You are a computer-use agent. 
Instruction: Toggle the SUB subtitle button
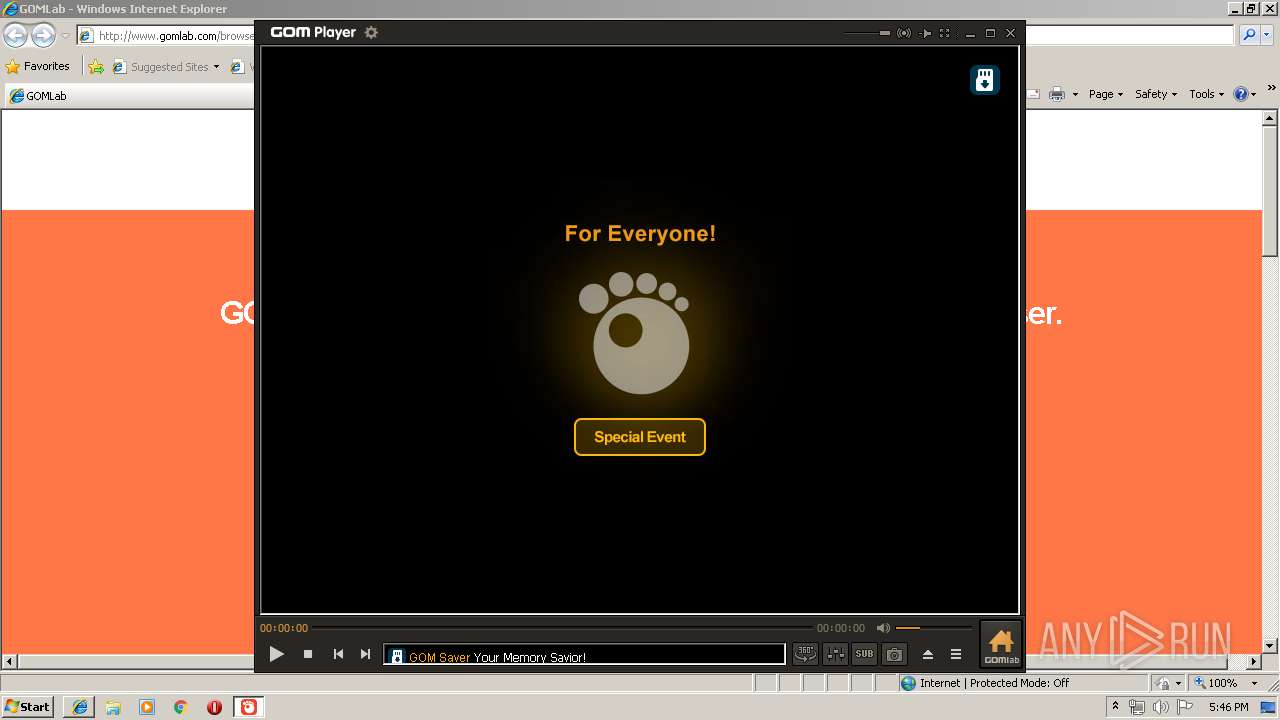(x=864, y=654)
